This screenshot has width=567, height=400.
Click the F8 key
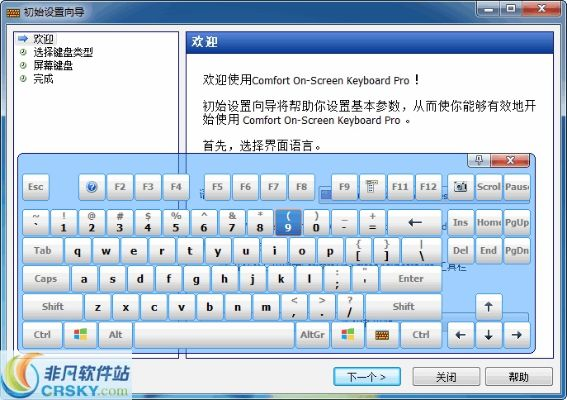pyautogui.click(x=301, y=187)
